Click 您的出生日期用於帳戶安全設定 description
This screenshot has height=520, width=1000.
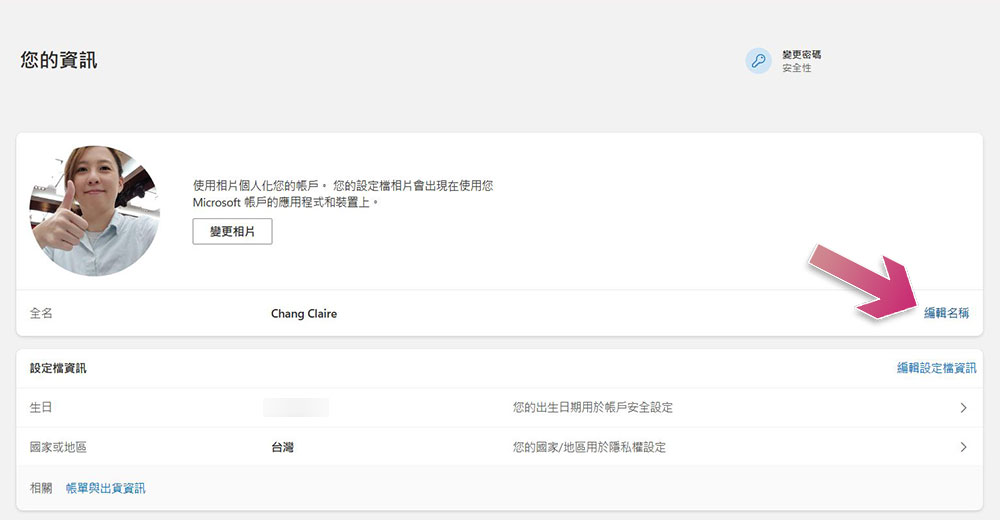click(592, 407)
